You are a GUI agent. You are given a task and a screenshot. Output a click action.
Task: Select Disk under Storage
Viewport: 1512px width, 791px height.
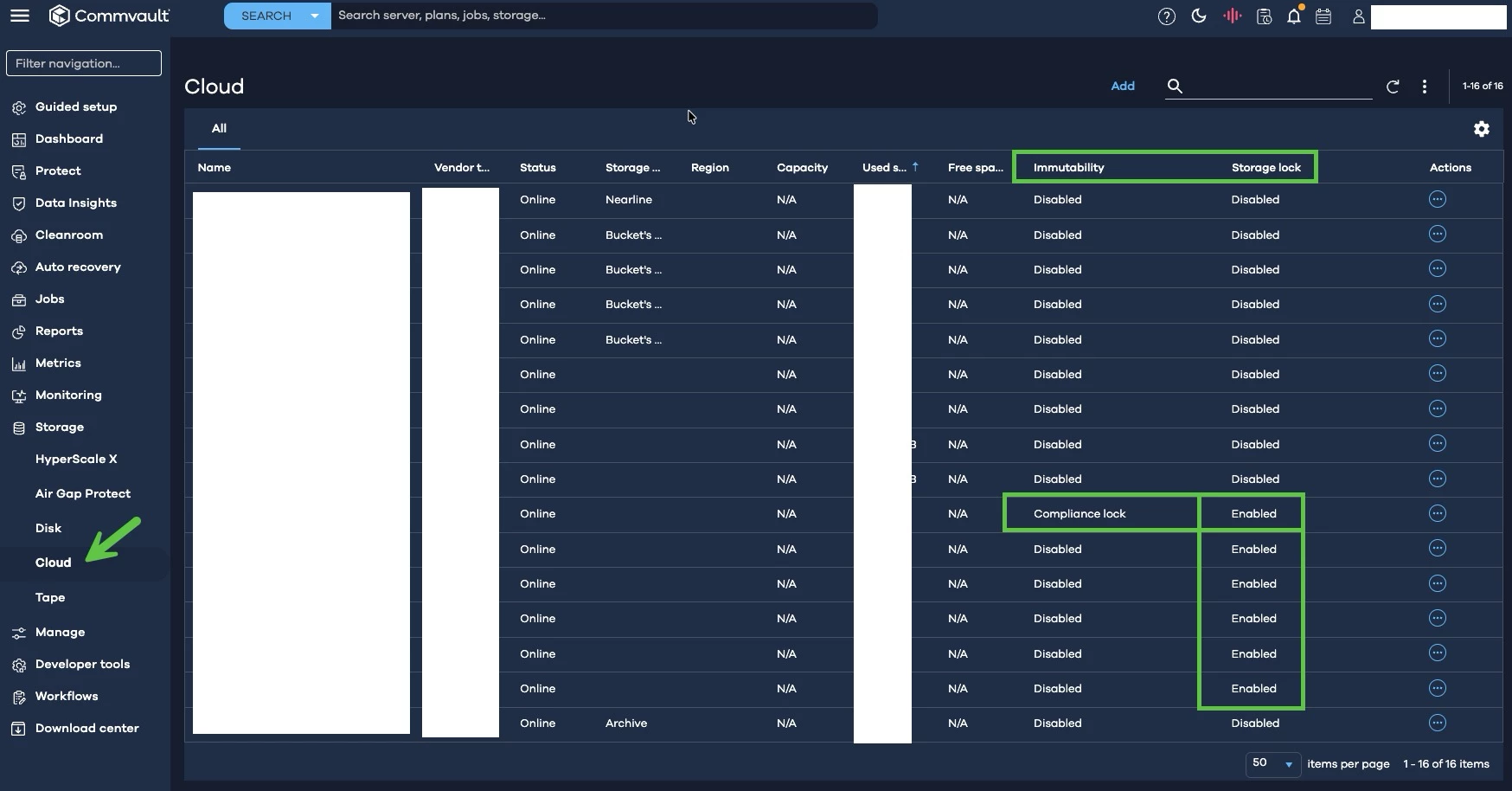(x=48, y=529)
